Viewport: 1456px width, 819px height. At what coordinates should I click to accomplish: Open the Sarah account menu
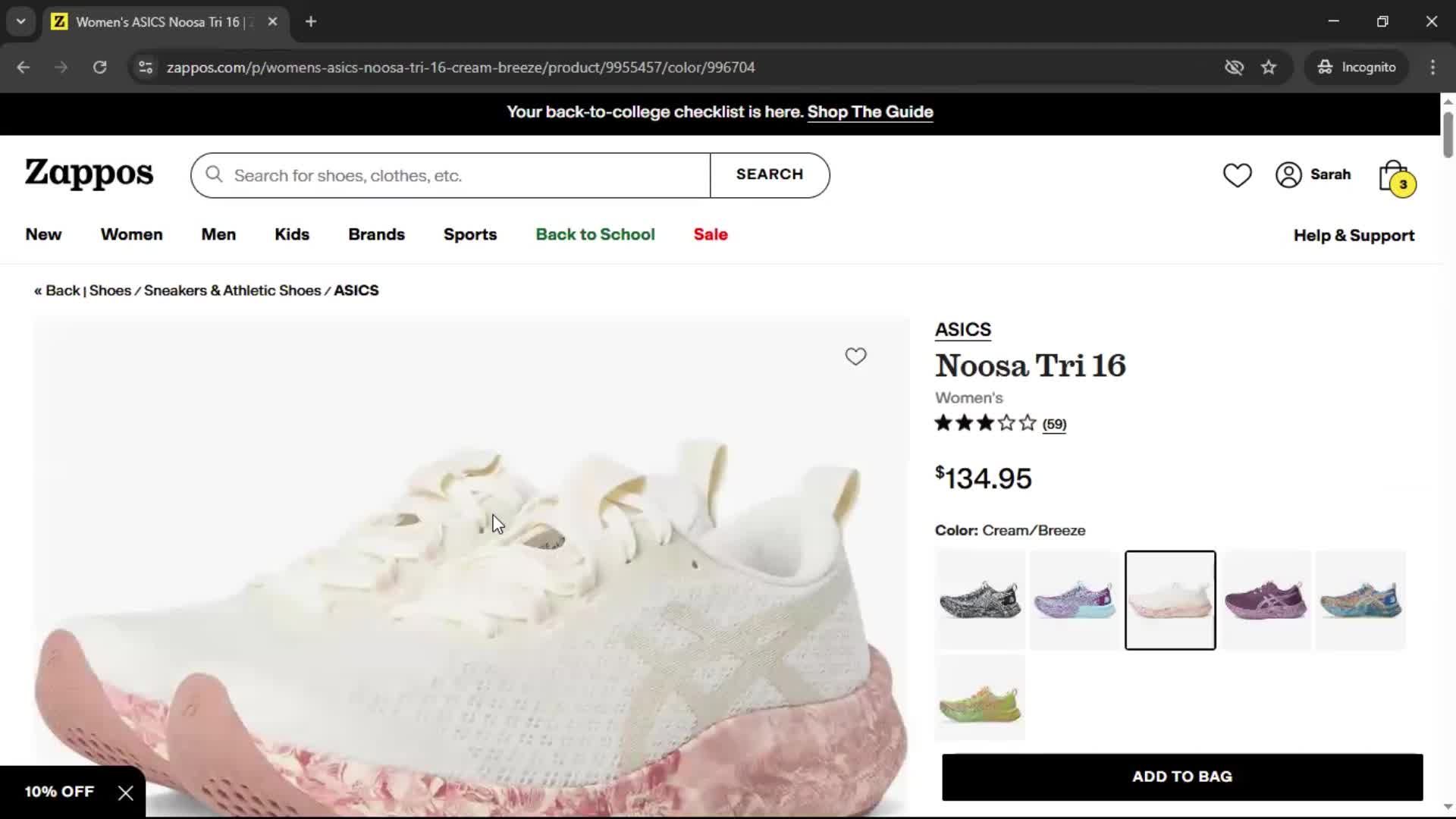pyautogui.click(x=1313, y=174)
